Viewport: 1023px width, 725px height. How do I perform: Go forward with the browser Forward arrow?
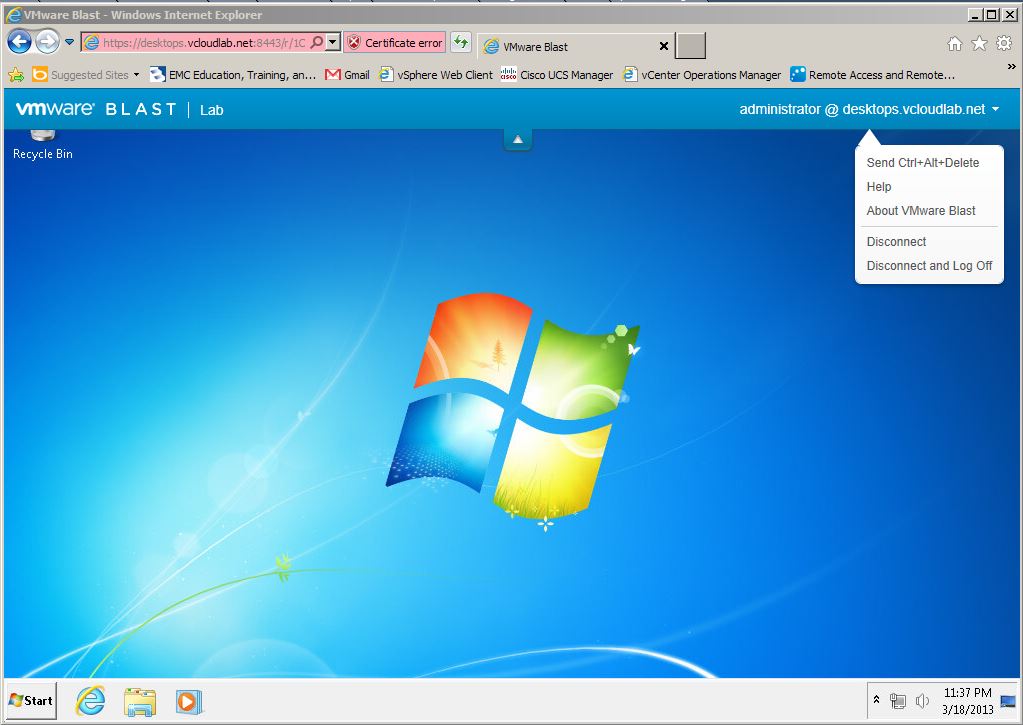[x=47, y=42]
